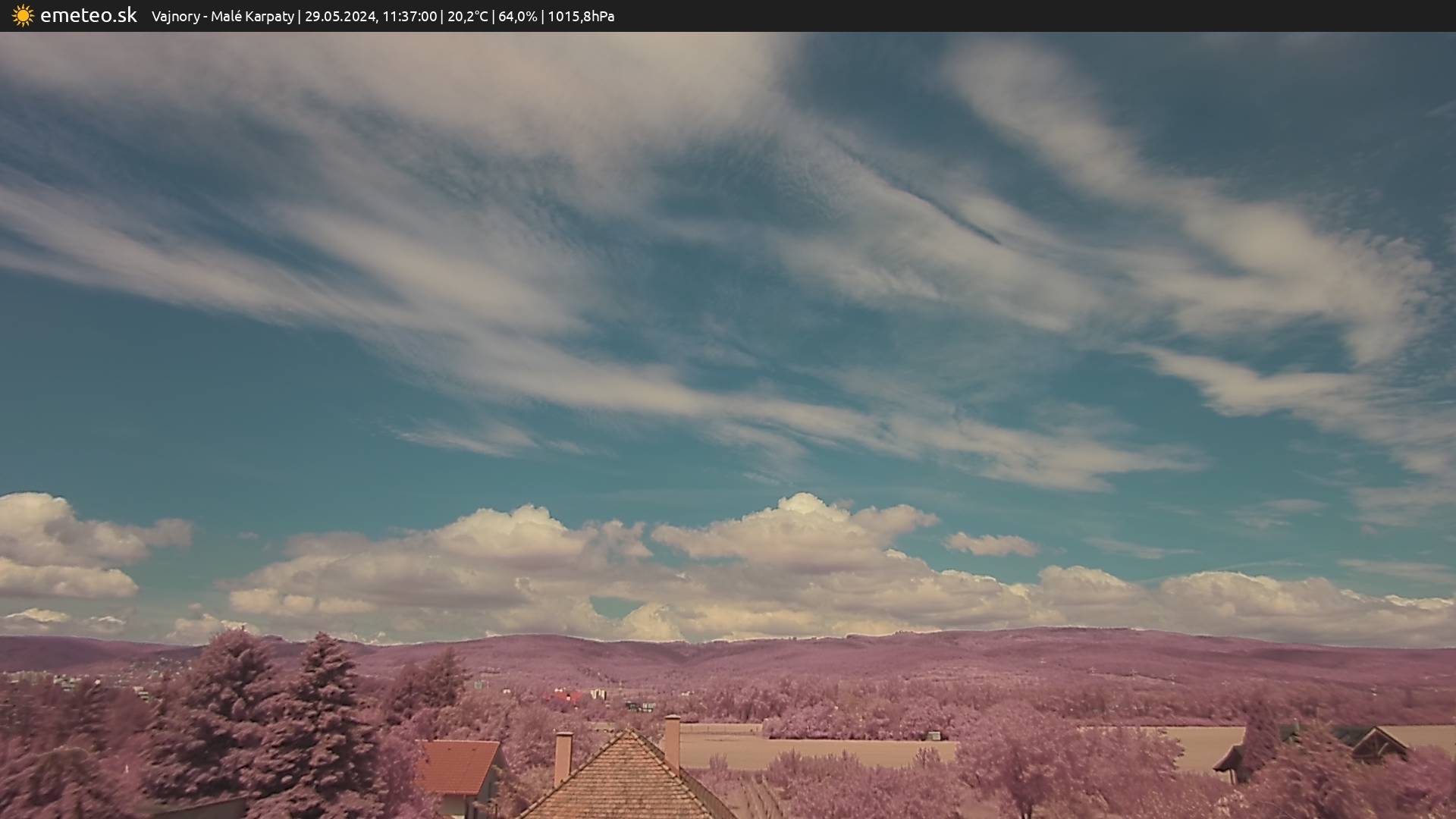Click the small isolated cloud right of center
The image size is (1456, 819).
coord(991,544)
